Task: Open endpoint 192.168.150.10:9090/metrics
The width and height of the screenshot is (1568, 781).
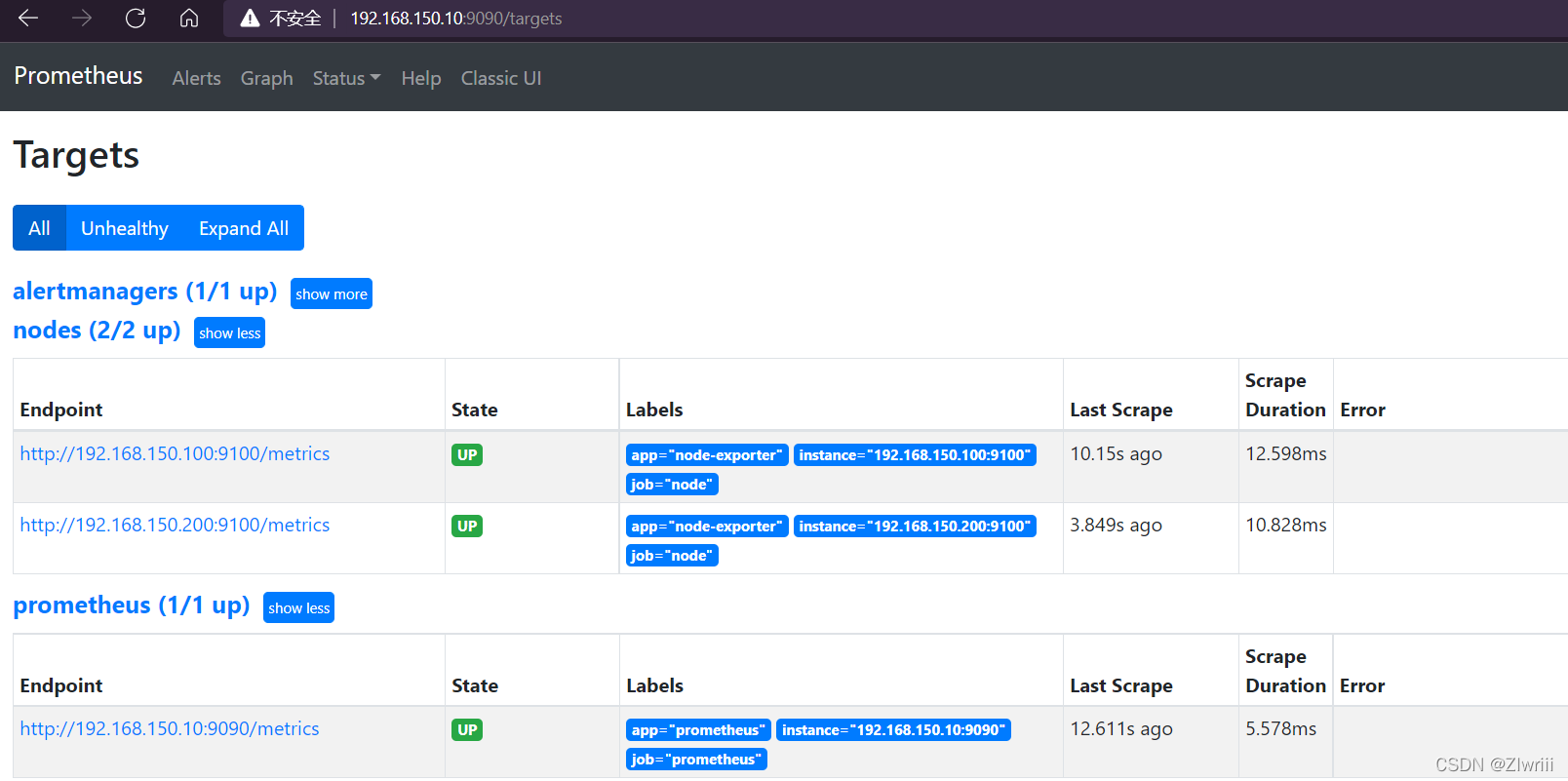Action: click(x=170, y=728)
